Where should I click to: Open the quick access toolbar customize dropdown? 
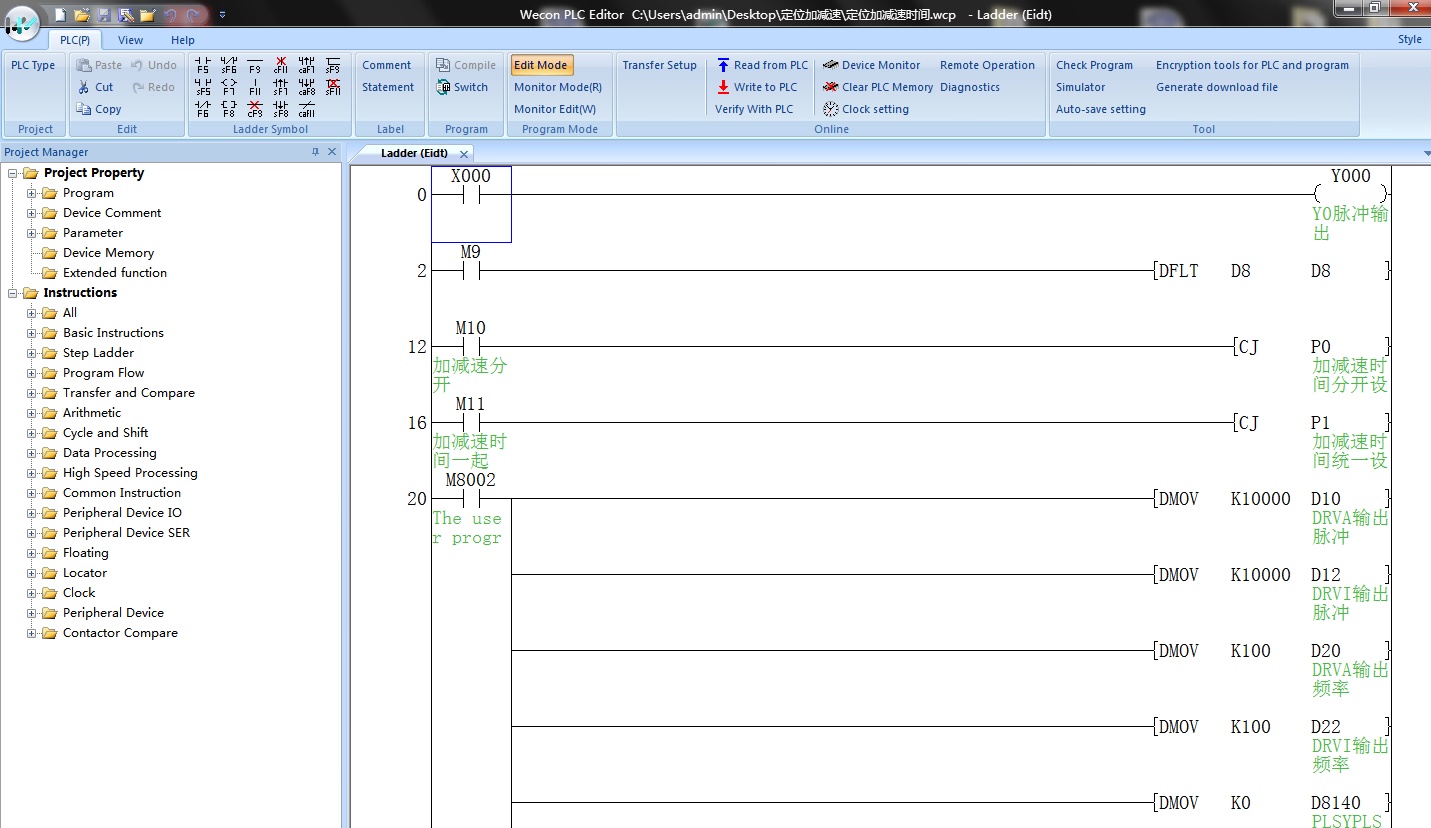(x=222, y=14)
